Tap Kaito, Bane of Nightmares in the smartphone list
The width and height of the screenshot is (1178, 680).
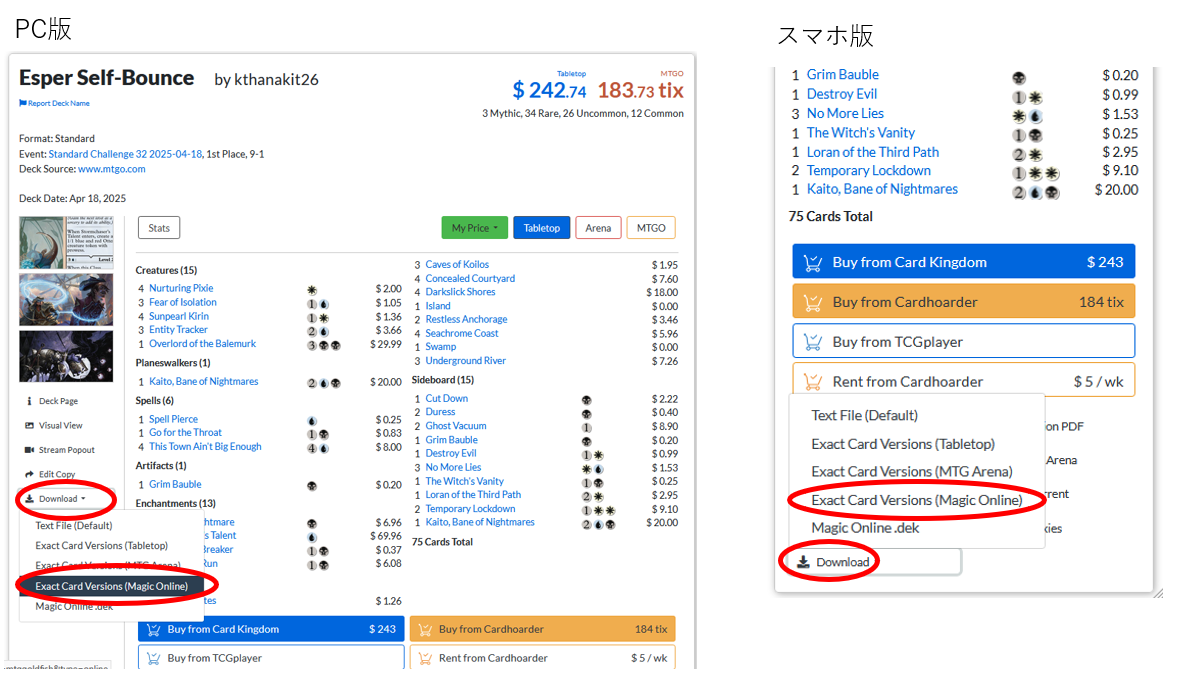coord(883,189)
